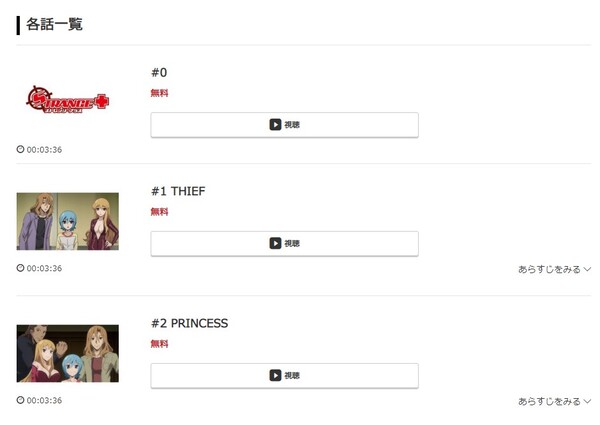Click the clock icon under #1 THIEF thumbnail
This screenshot has width=600, height=425.
pos(21,268)
